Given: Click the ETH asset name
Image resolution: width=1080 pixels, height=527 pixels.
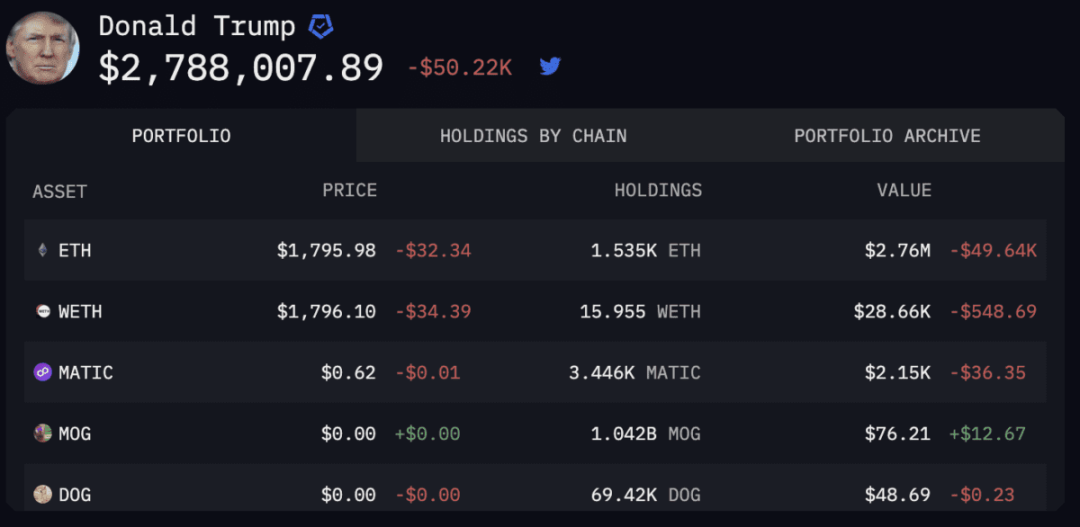Looking at the screenshot, I should [74, 251].
